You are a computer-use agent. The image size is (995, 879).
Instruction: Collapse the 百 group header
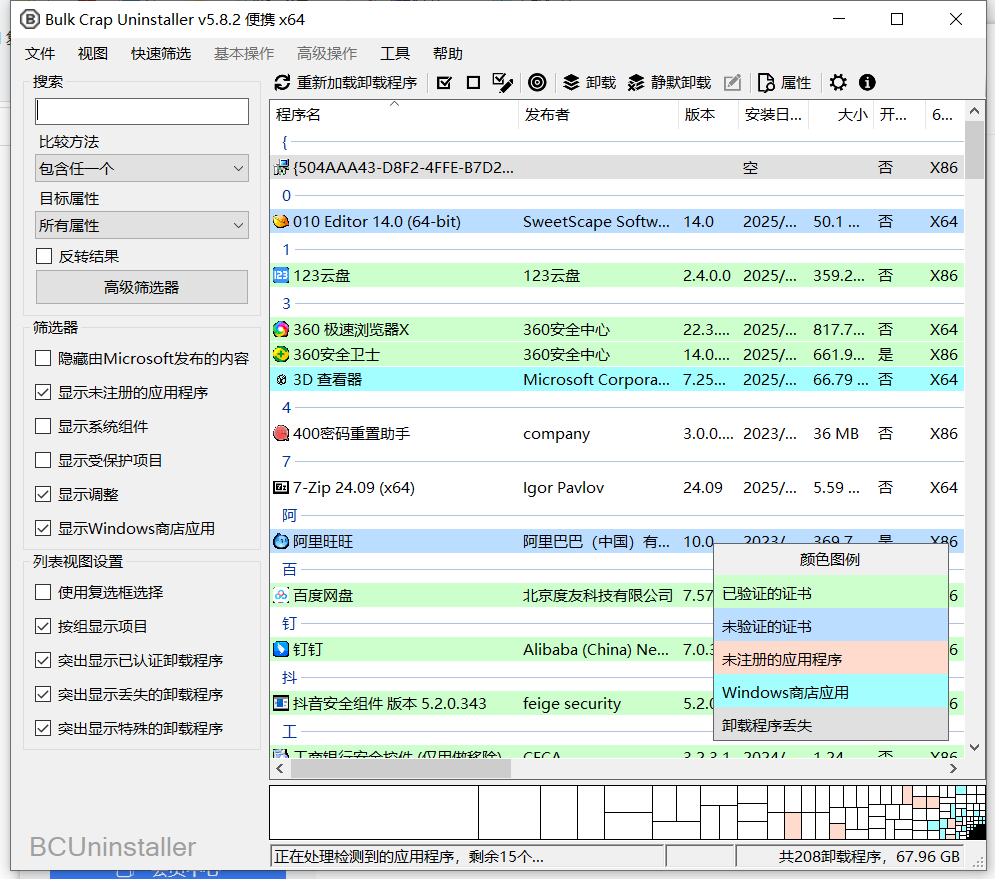[289, 569]
